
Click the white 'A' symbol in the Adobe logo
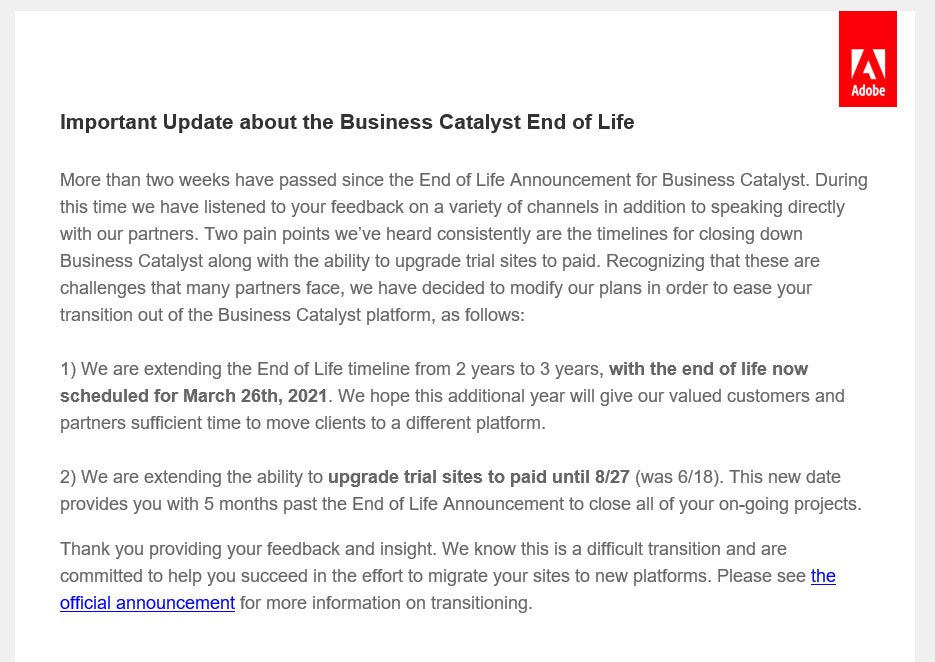click(868, 64)
